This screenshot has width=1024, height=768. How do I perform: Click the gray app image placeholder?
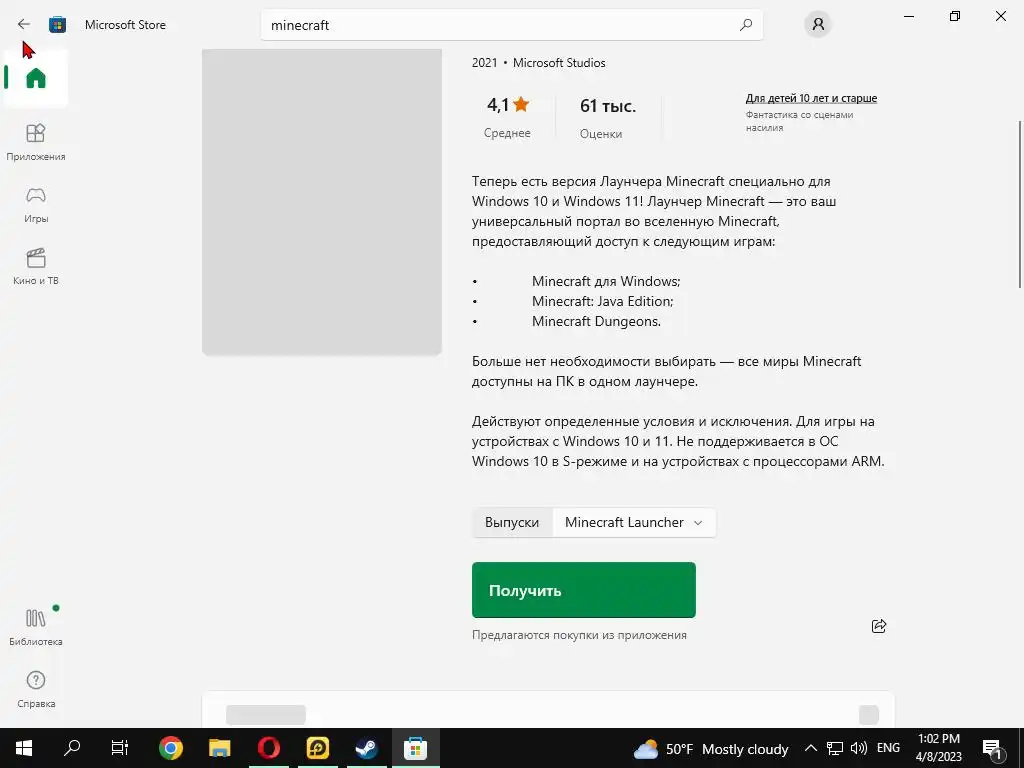(322, 201)
